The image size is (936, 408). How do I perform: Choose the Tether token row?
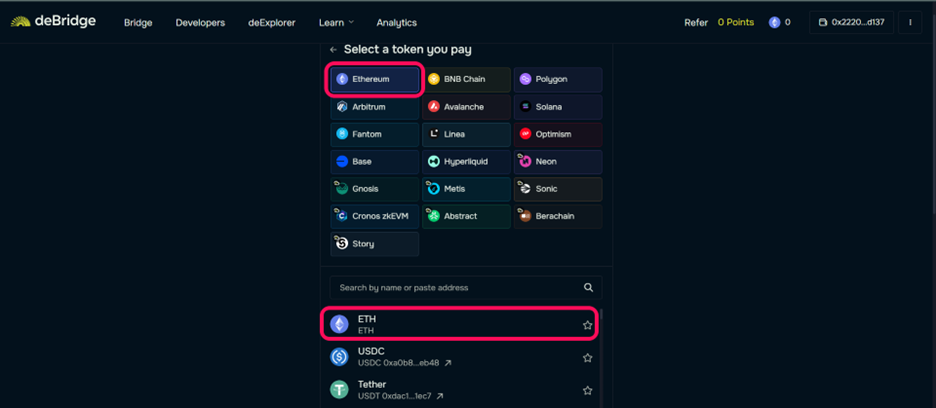click(x=460, y=390)
